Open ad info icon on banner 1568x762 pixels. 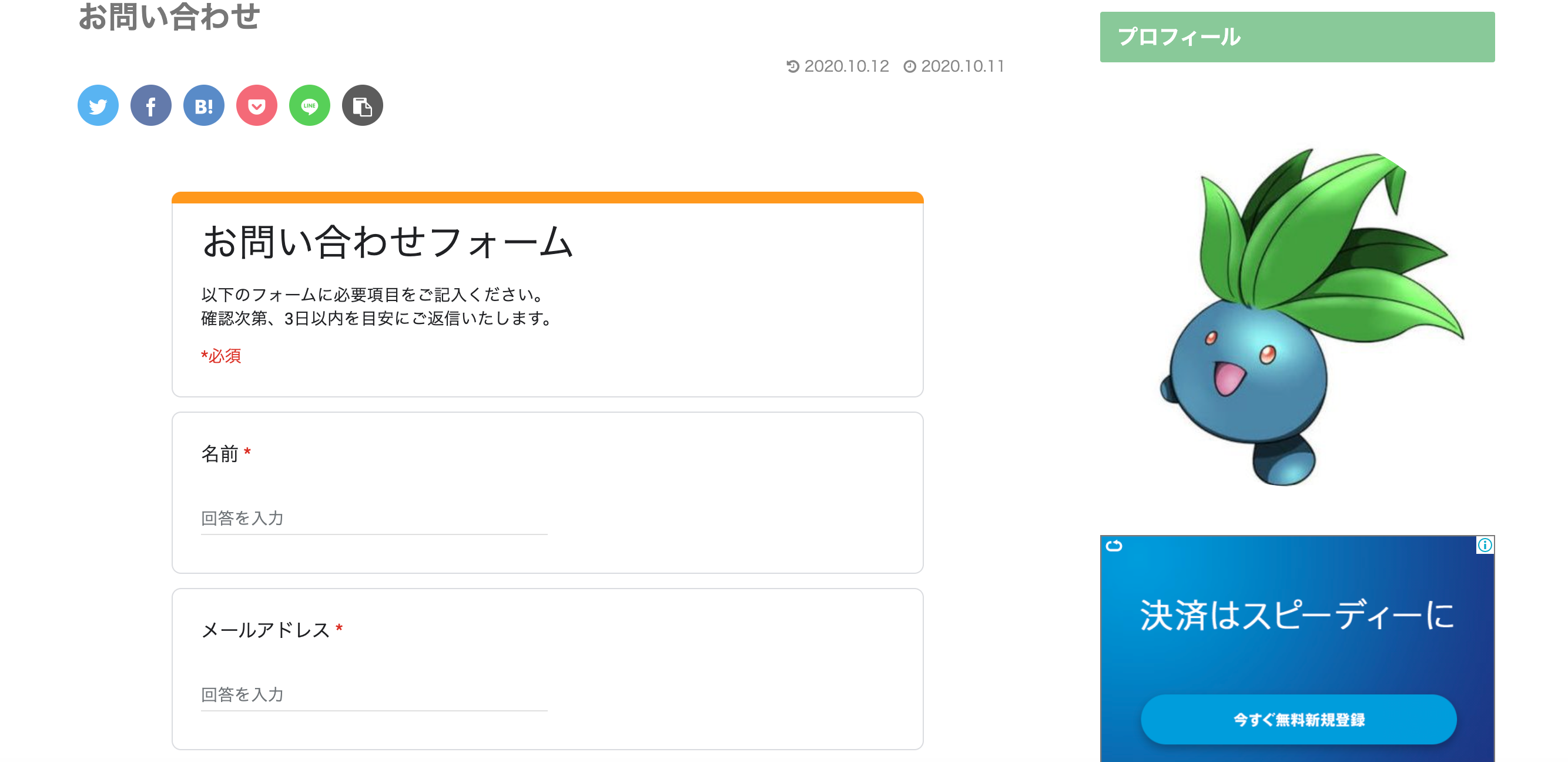tap(1485, 545)
